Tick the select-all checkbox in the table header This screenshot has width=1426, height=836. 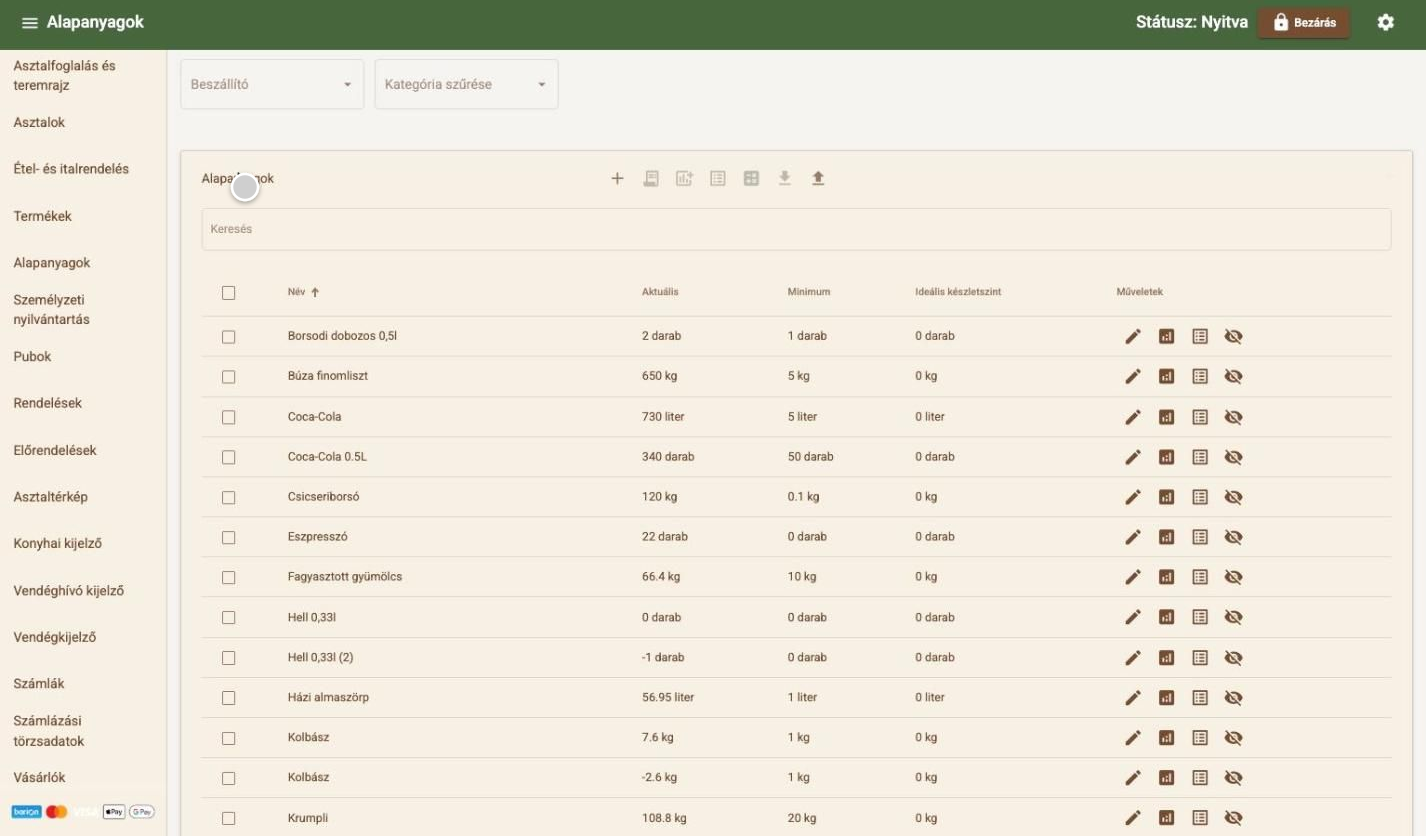(229, 293)
